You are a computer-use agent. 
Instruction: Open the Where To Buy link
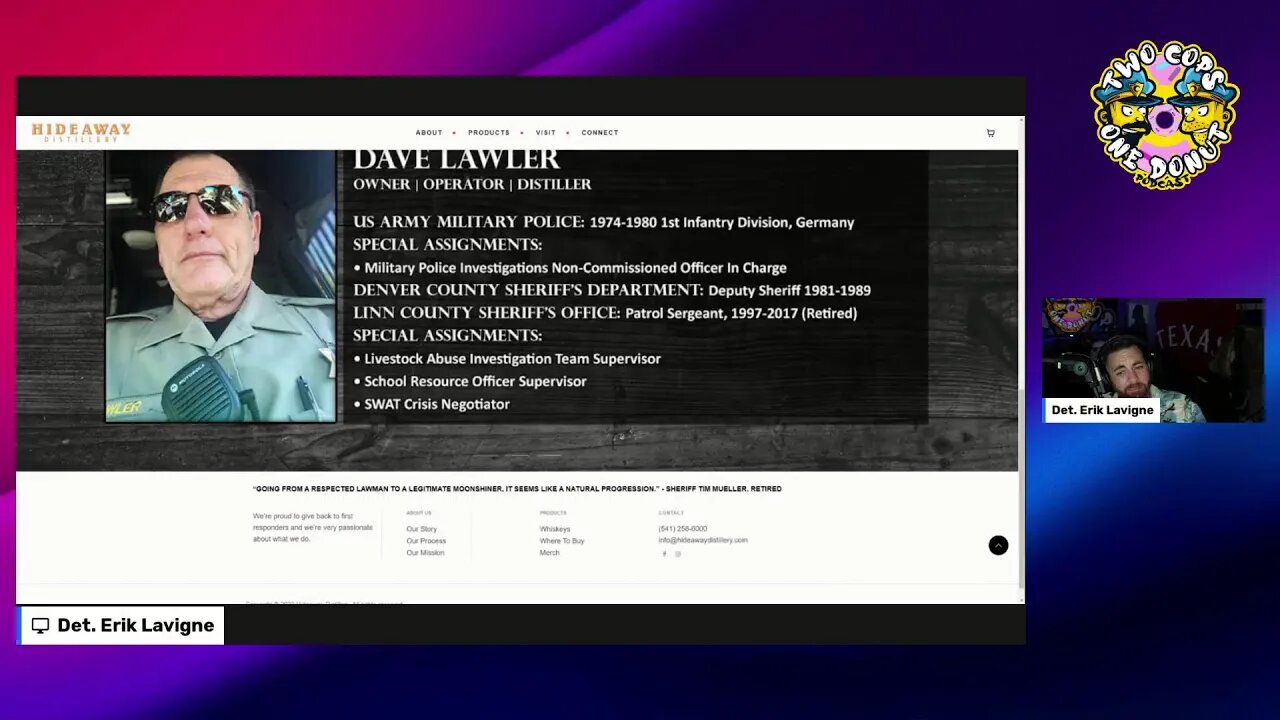562,541
